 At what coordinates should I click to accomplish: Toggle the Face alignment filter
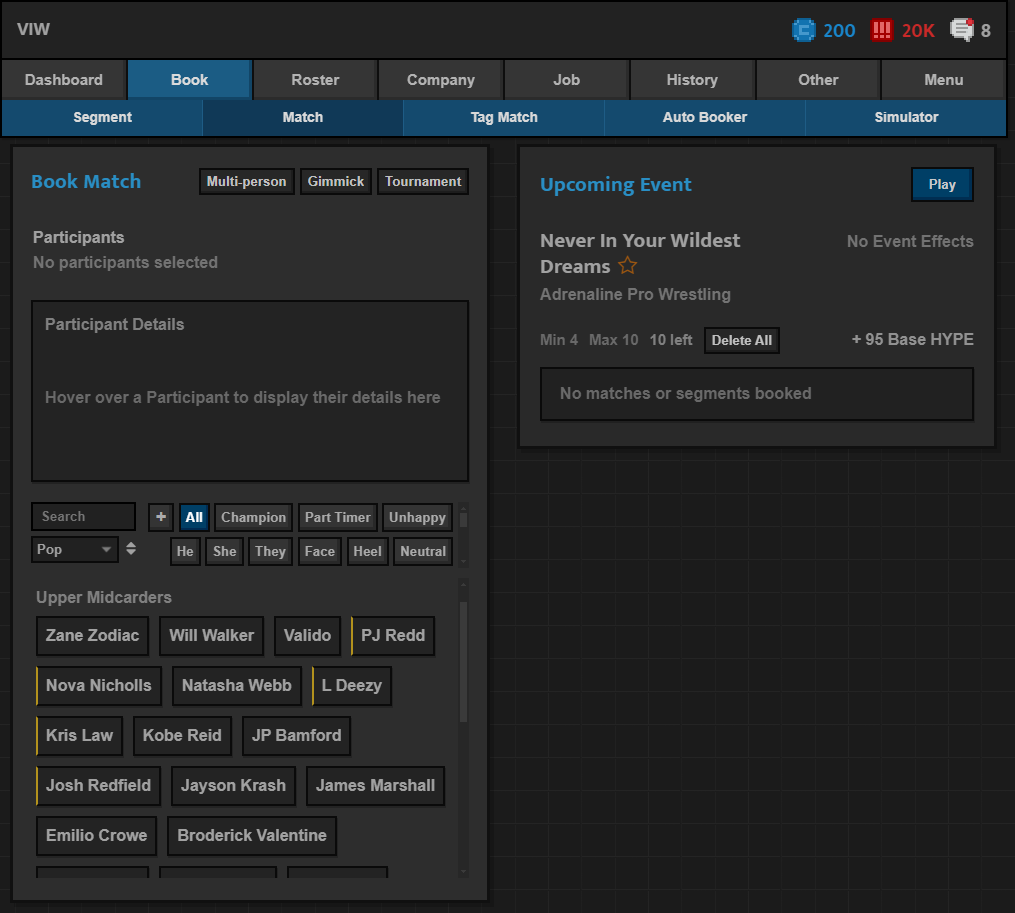(320, 552)
